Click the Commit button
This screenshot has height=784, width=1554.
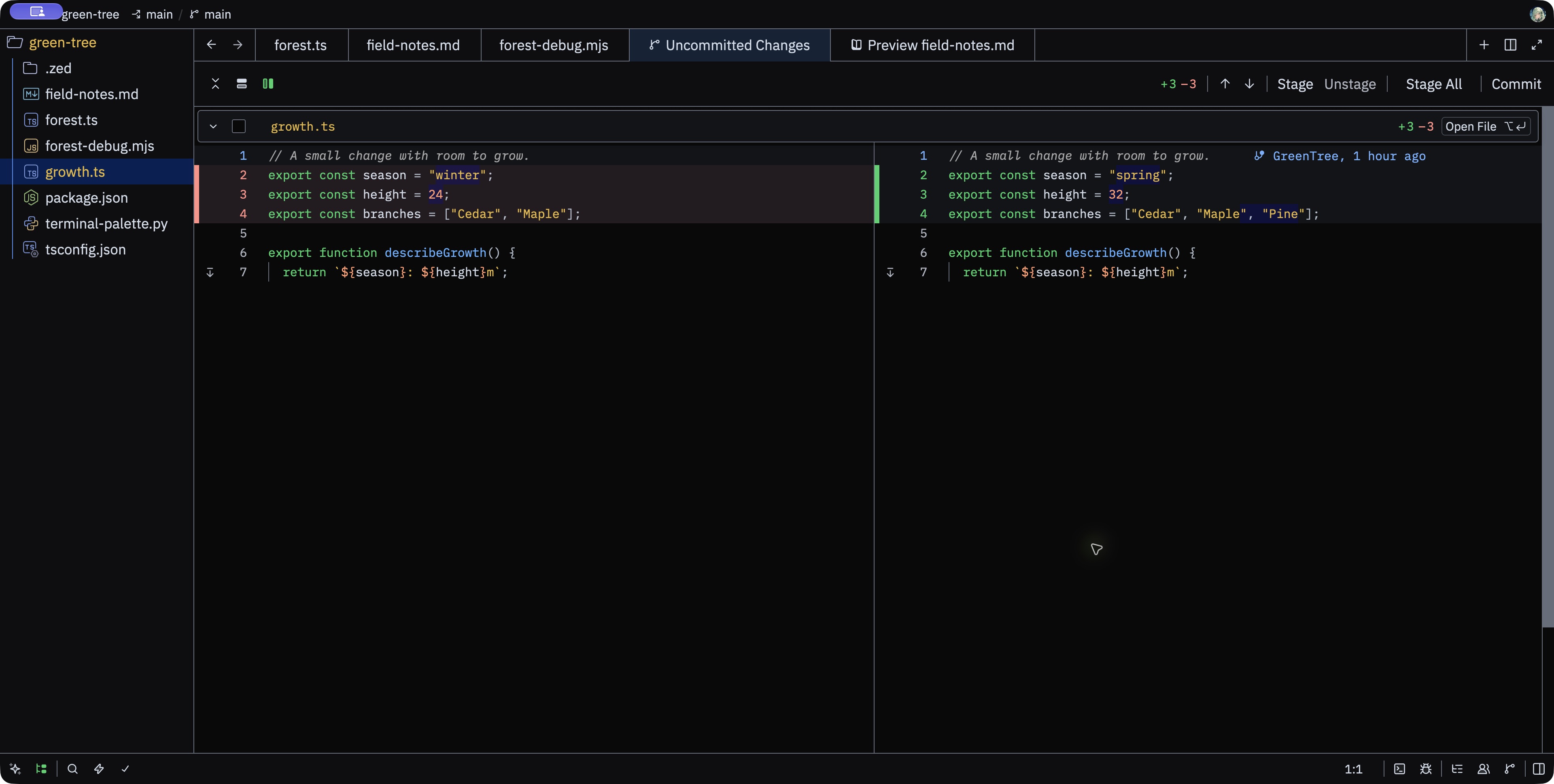coord(1516,84)
